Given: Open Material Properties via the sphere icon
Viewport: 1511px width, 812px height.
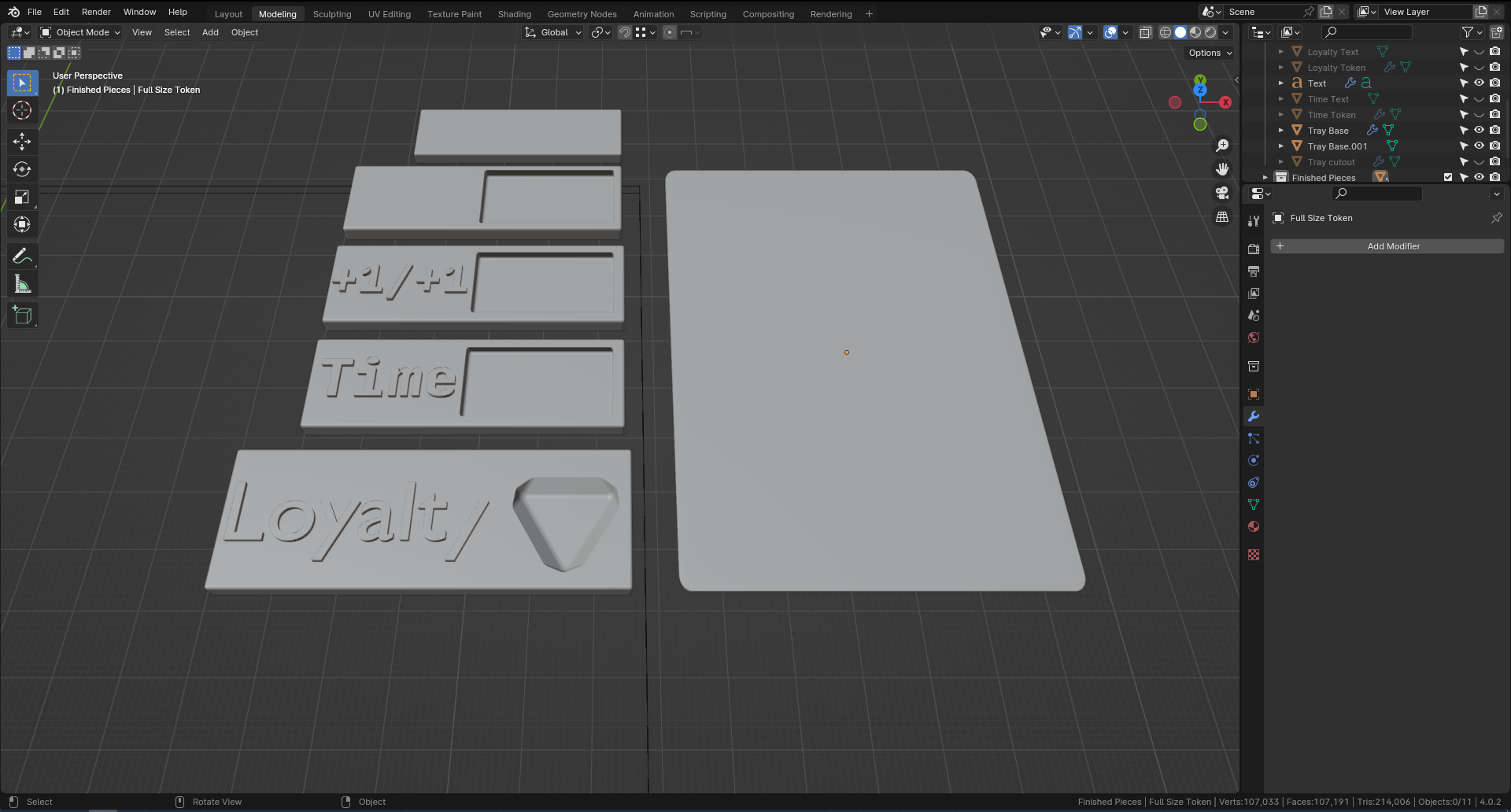Looking at the screenshot, I should [x=1254, y=526].
